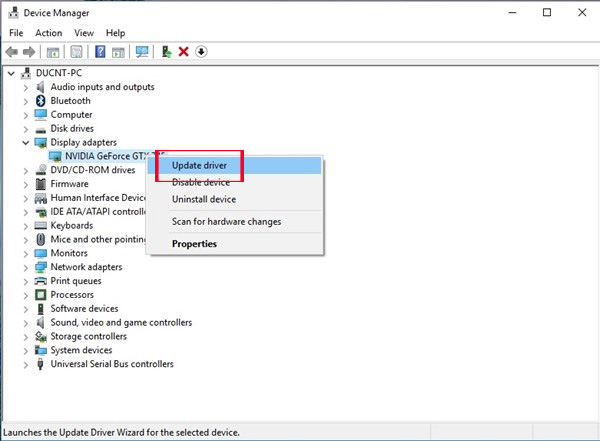
Task: Collapse the DUCNT-PC root node
Action: [11, 74]
